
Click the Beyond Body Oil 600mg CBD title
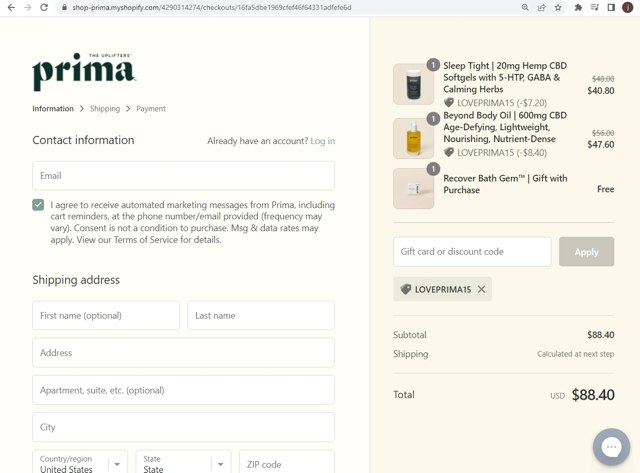point(505,127)
